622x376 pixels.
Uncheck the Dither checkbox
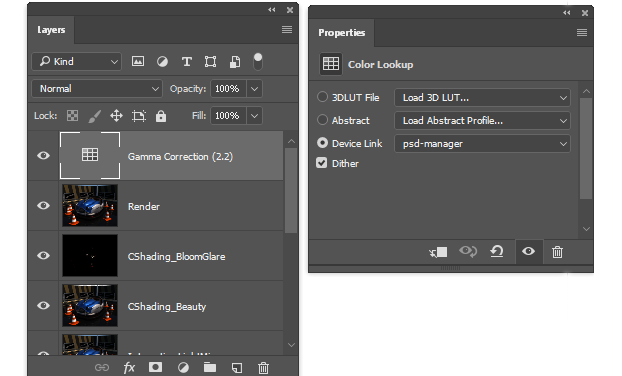click(322, 163)
